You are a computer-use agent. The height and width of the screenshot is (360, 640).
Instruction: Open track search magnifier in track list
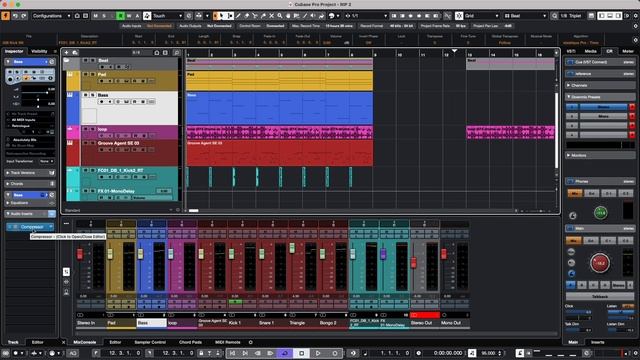click(176, 53)
